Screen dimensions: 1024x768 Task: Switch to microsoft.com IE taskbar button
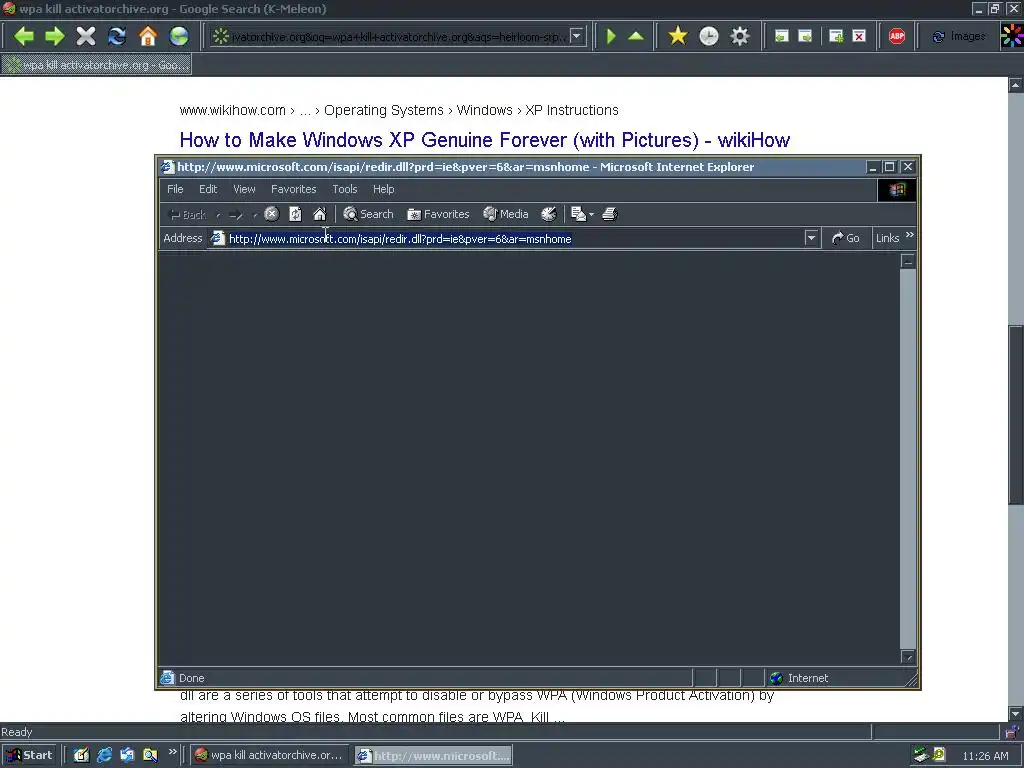click(x=434, y=755)
